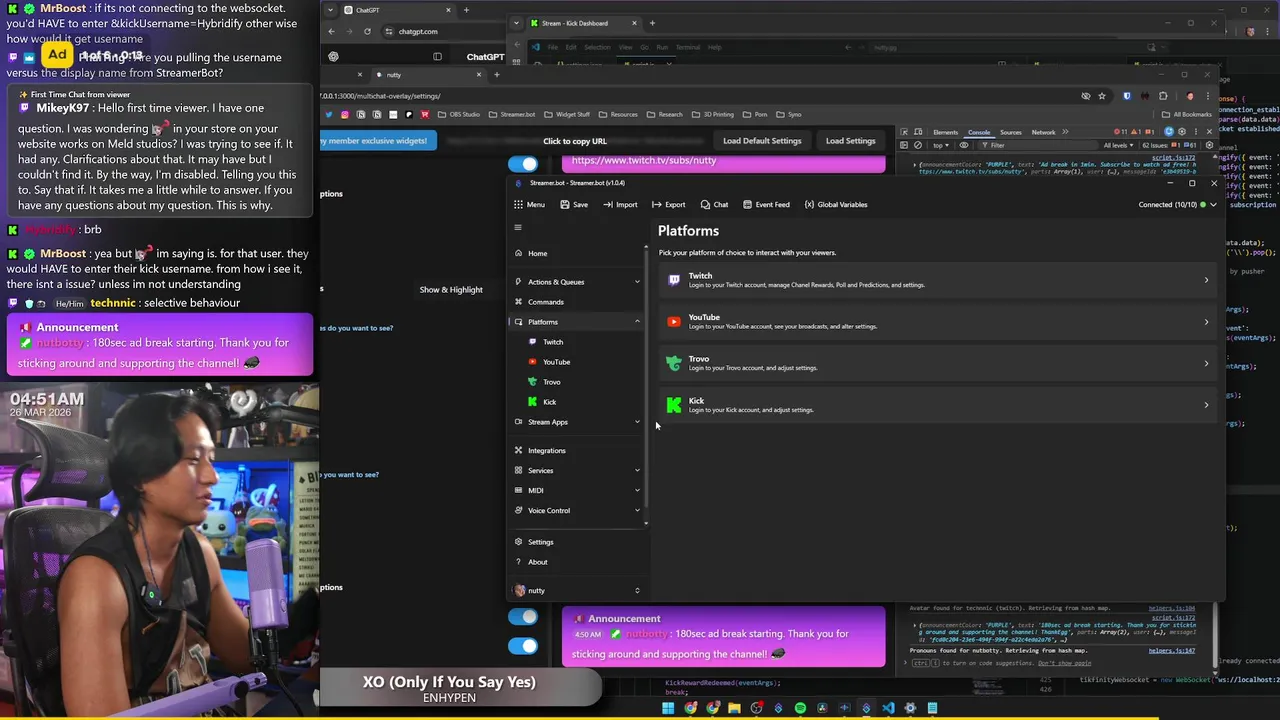Open Visual Studio Code from the taskbar
Screen dimensions: 1280x720
[x=888, y=708]
